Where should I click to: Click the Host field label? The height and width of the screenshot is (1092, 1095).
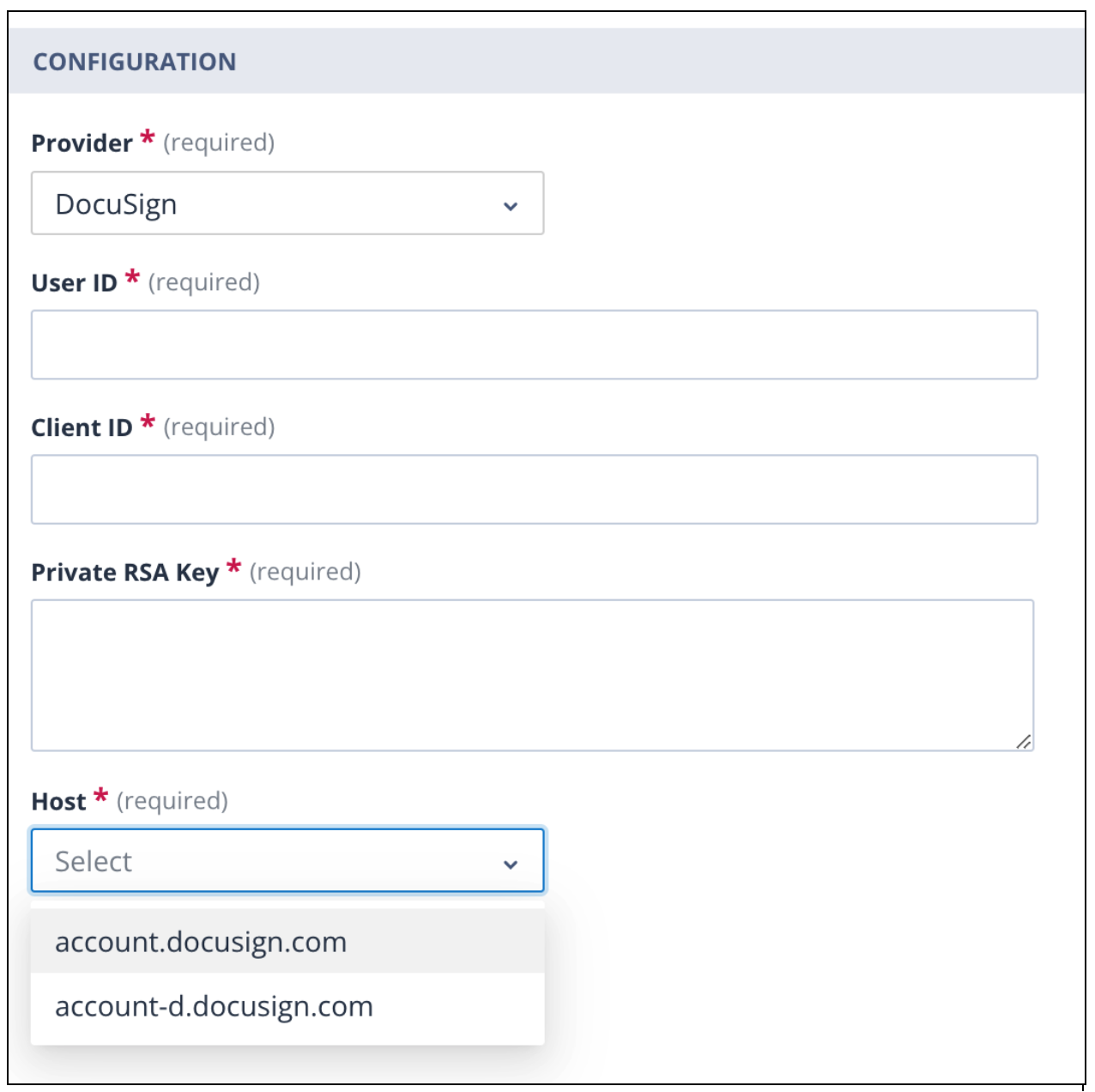59,801
